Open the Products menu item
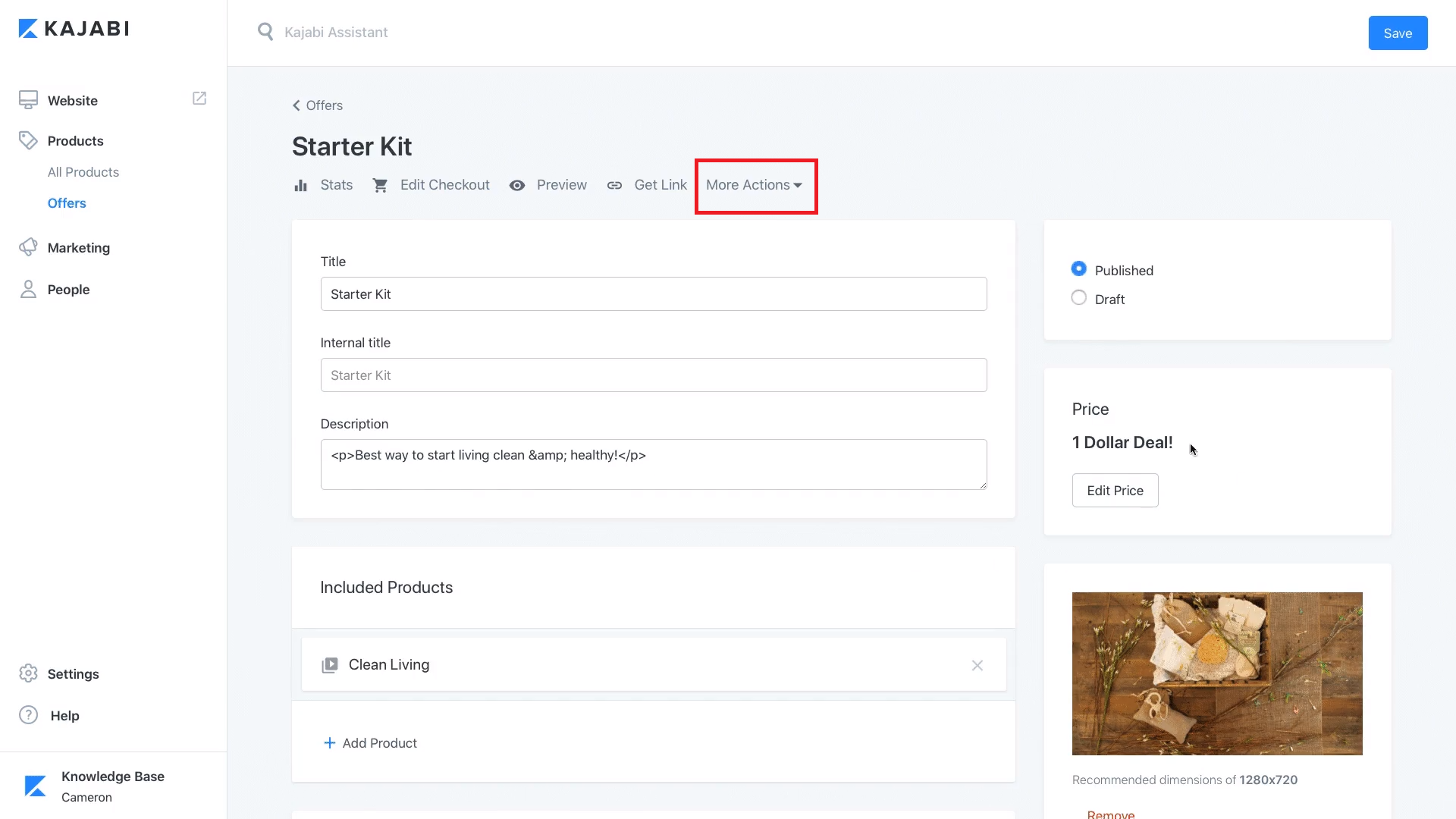 75,141
